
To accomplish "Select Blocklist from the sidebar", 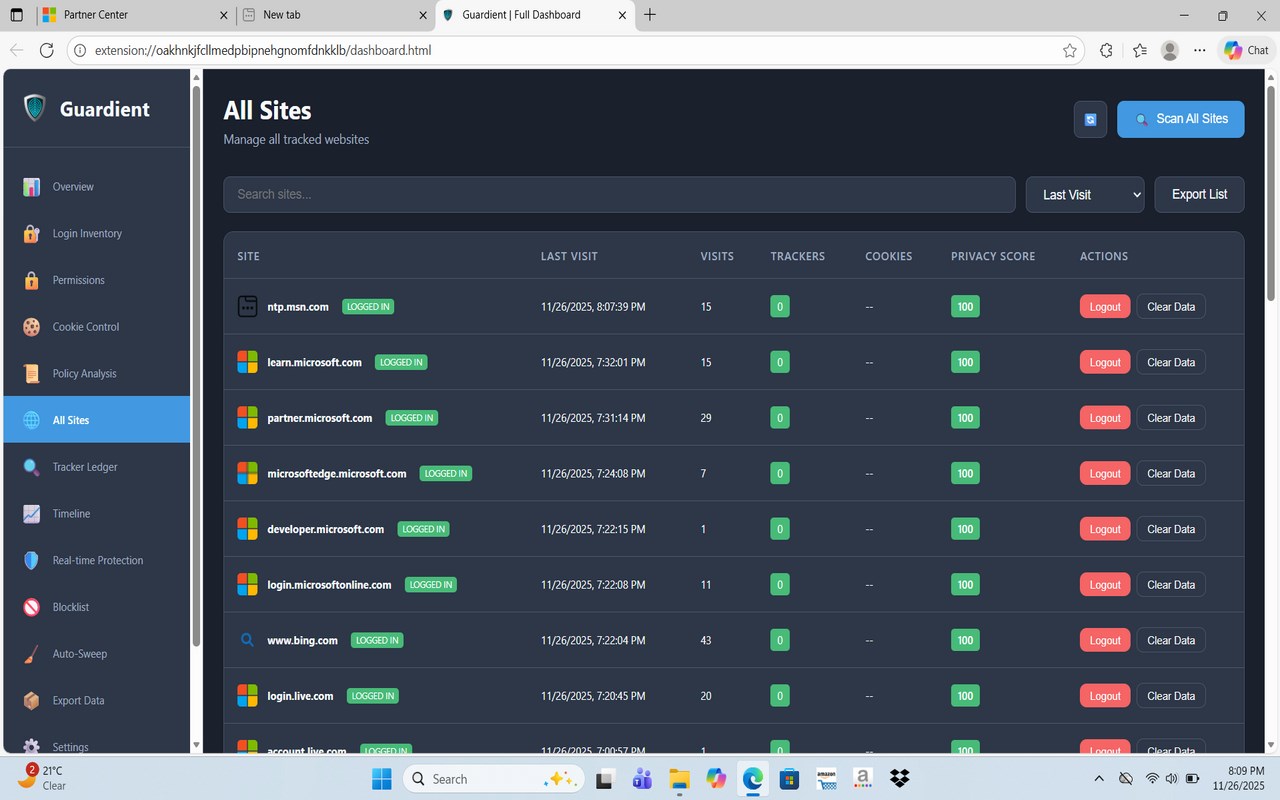I will click(x=97, y=607).
